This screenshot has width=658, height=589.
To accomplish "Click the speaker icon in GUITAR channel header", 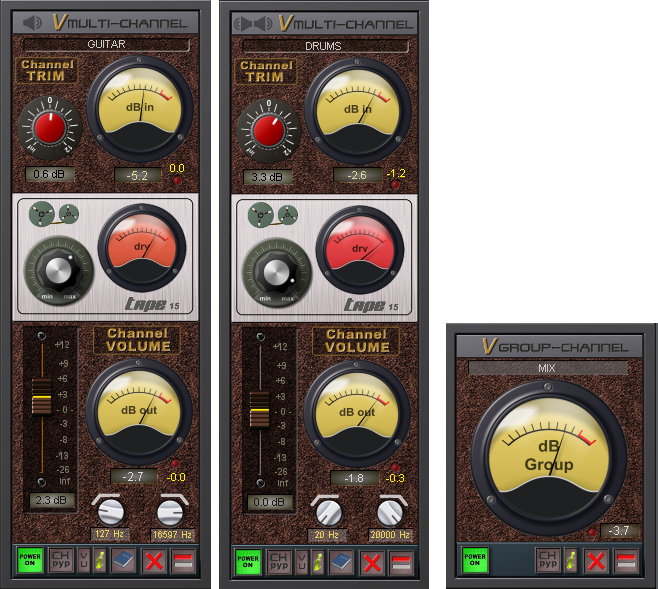I will click(32, 22).
